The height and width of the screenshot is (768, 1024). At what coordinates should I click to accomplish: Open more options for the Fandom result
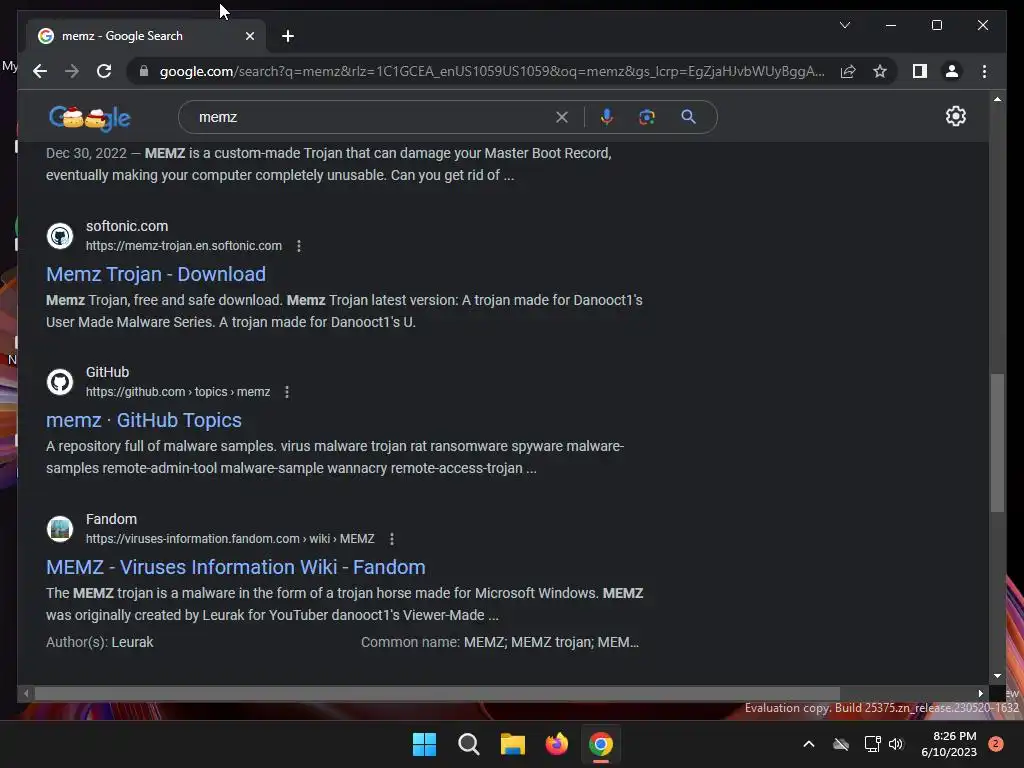392,539
